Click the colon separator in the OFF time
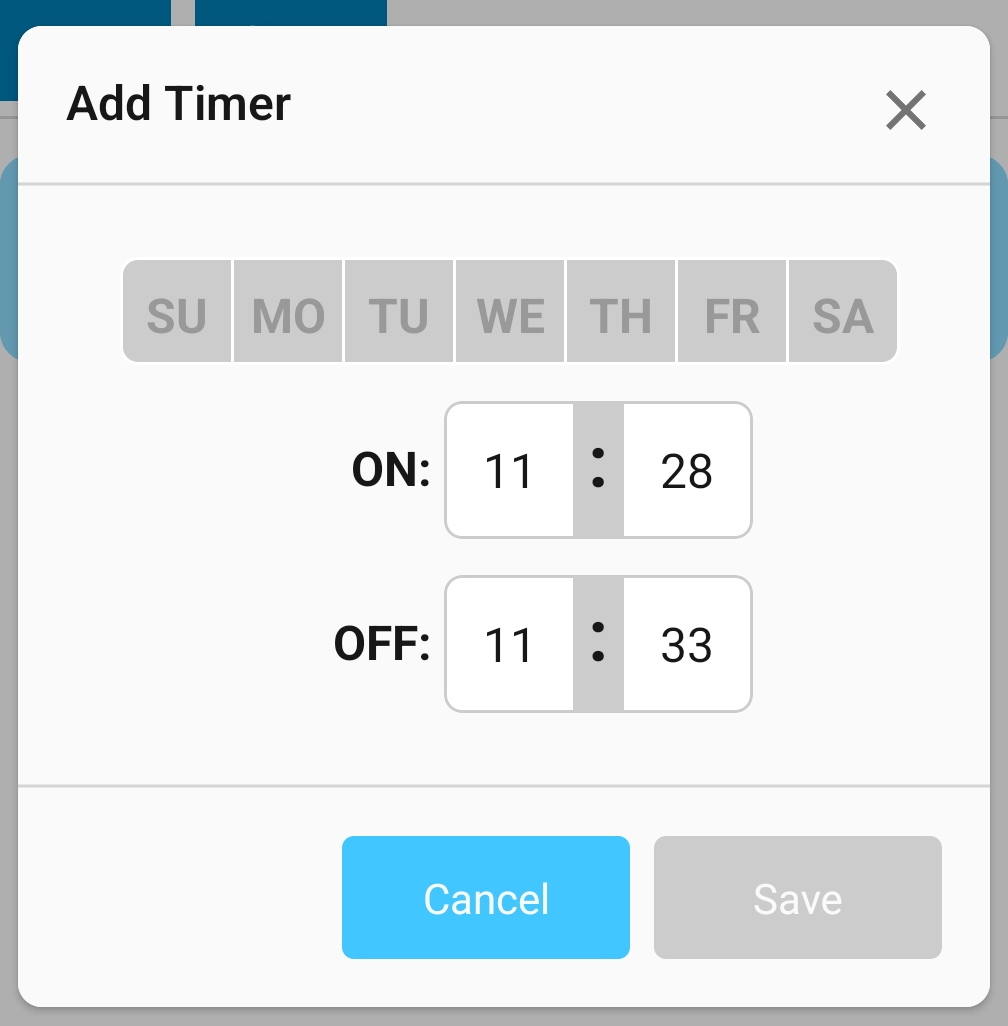1008x1026 pixels. pos(598,645)
